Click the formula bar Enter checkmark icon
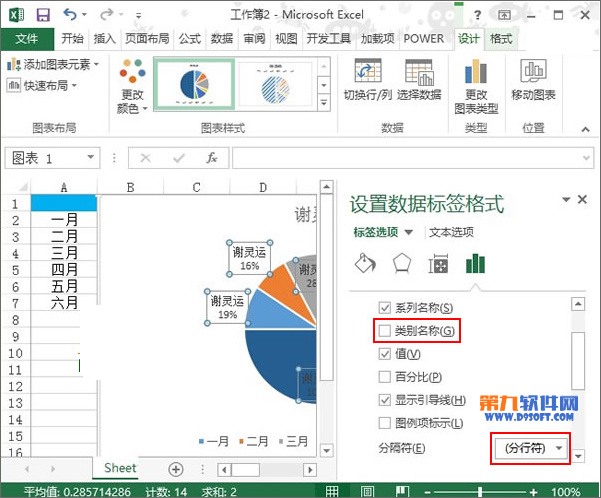601x498 pixels. click(x=179, y=158)
